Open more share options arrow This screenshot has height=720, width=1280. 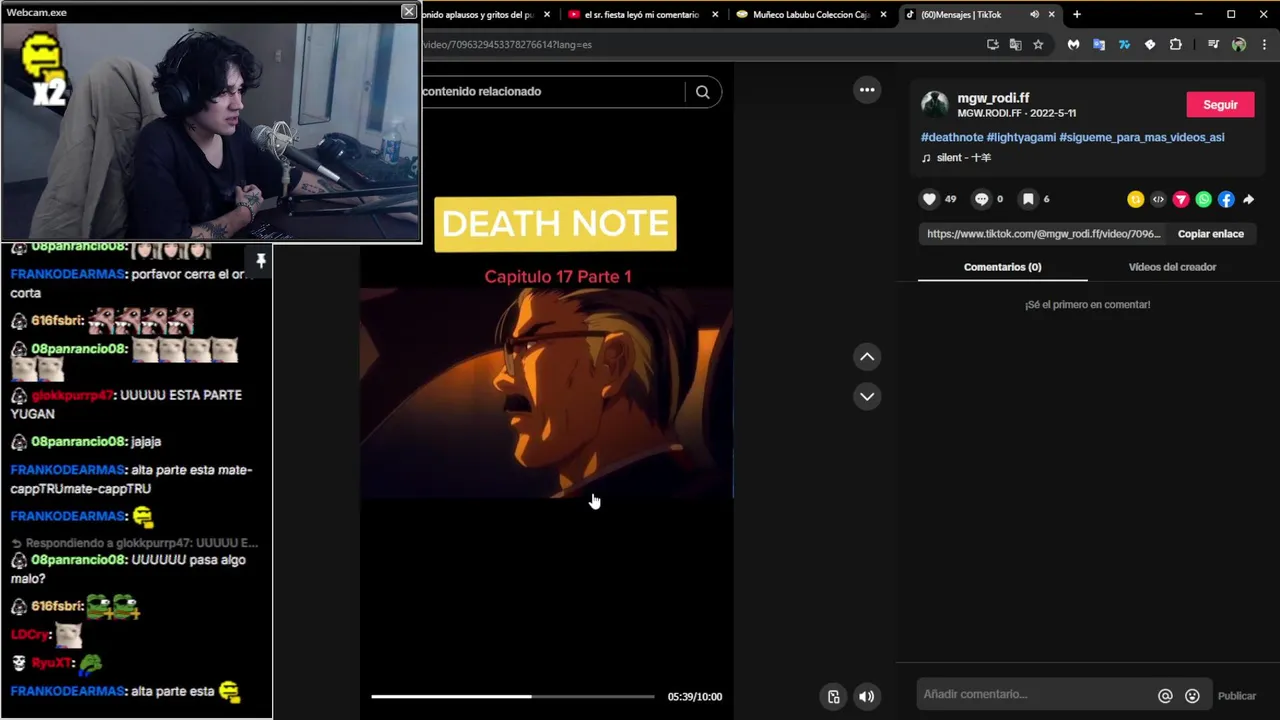tap(1248, 199)
